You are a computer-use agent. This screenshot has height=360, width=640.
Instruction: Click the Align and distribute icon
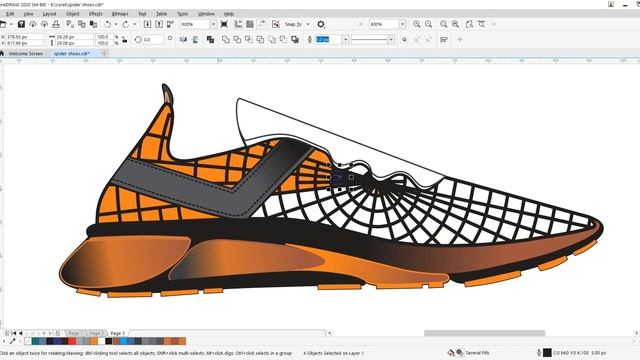[444, 40]
